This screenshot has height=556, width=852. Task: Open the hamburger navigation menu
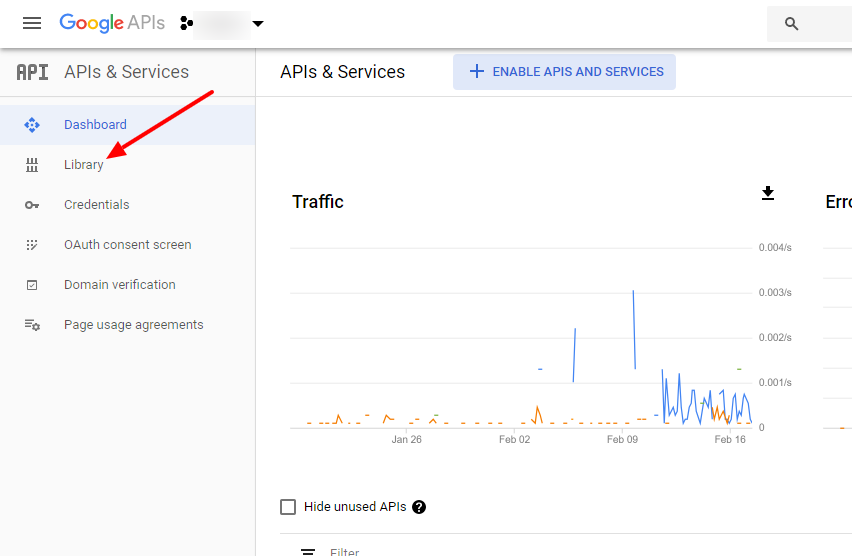32,23
